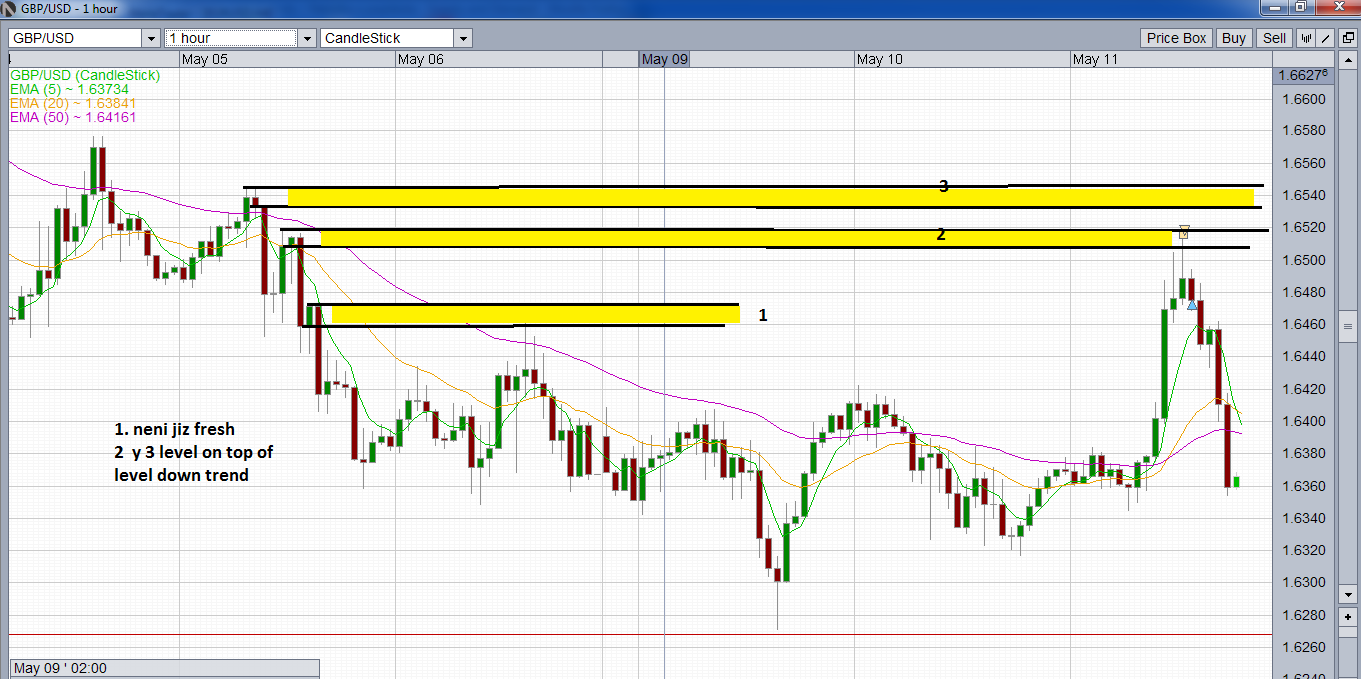Click the May 11 date header
Screen dimensions: 1361x679
click(x=1095, y=59)
